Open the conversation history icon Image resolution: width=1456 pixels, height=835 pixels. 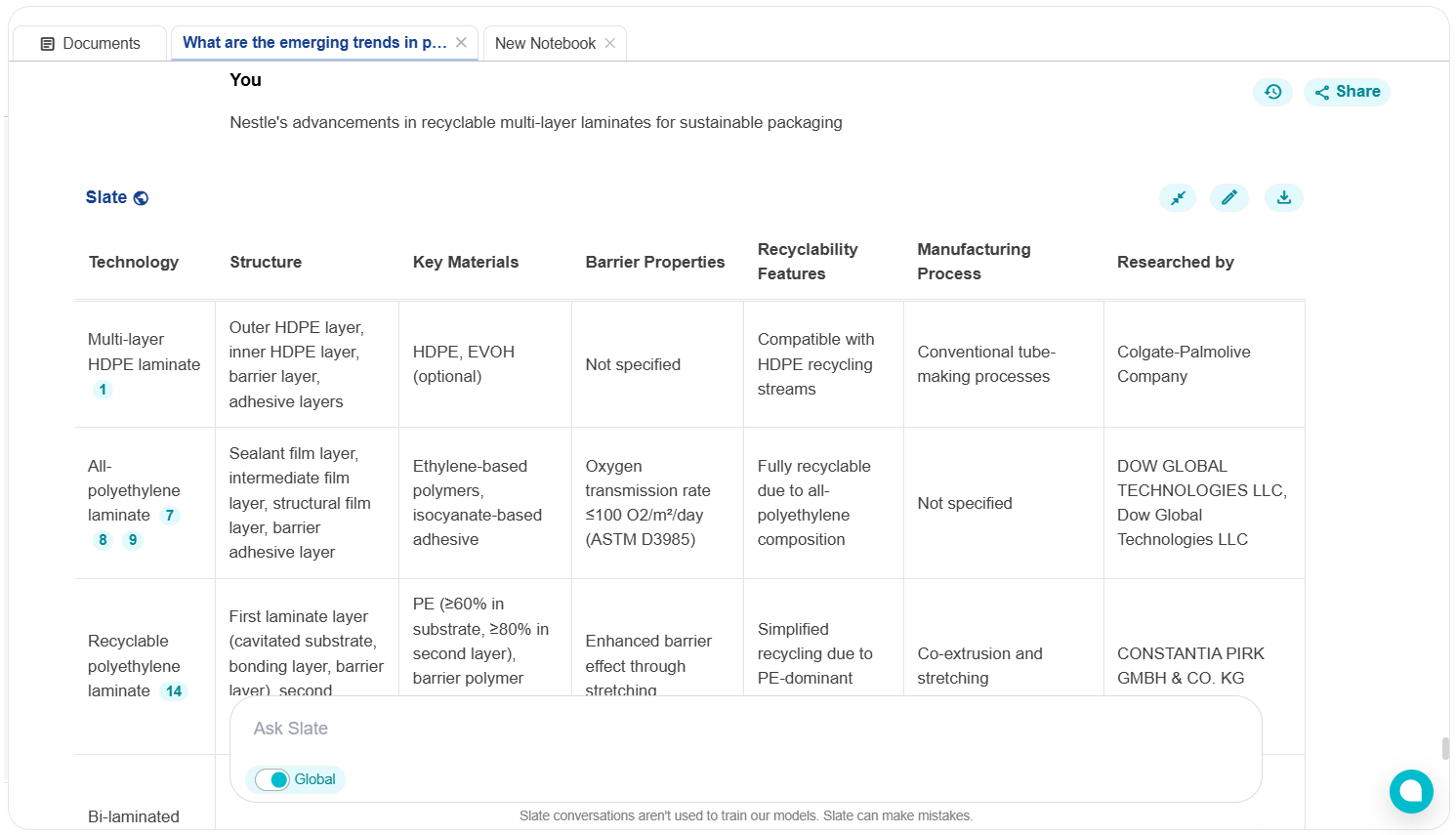pos(1272,92)
